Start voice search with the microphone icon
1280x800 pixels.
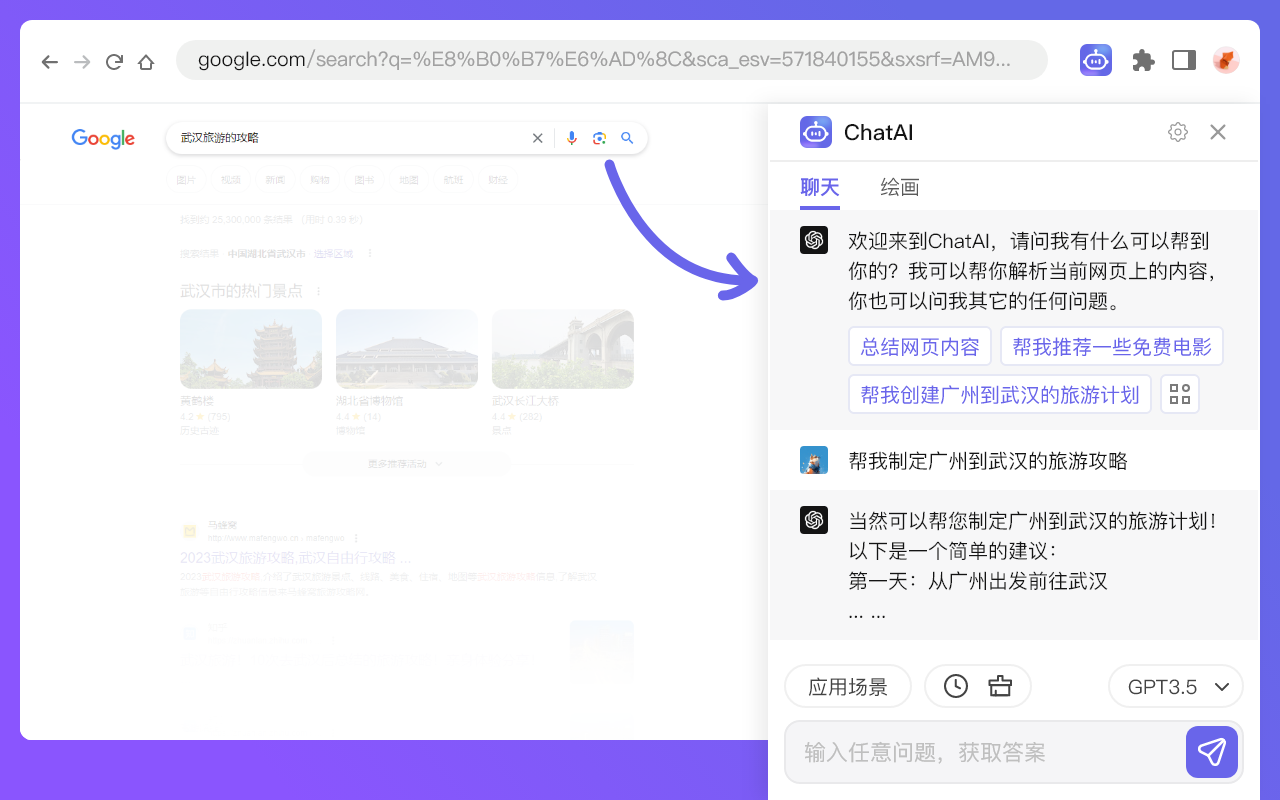pyautogui.click(x=571, y=138)
